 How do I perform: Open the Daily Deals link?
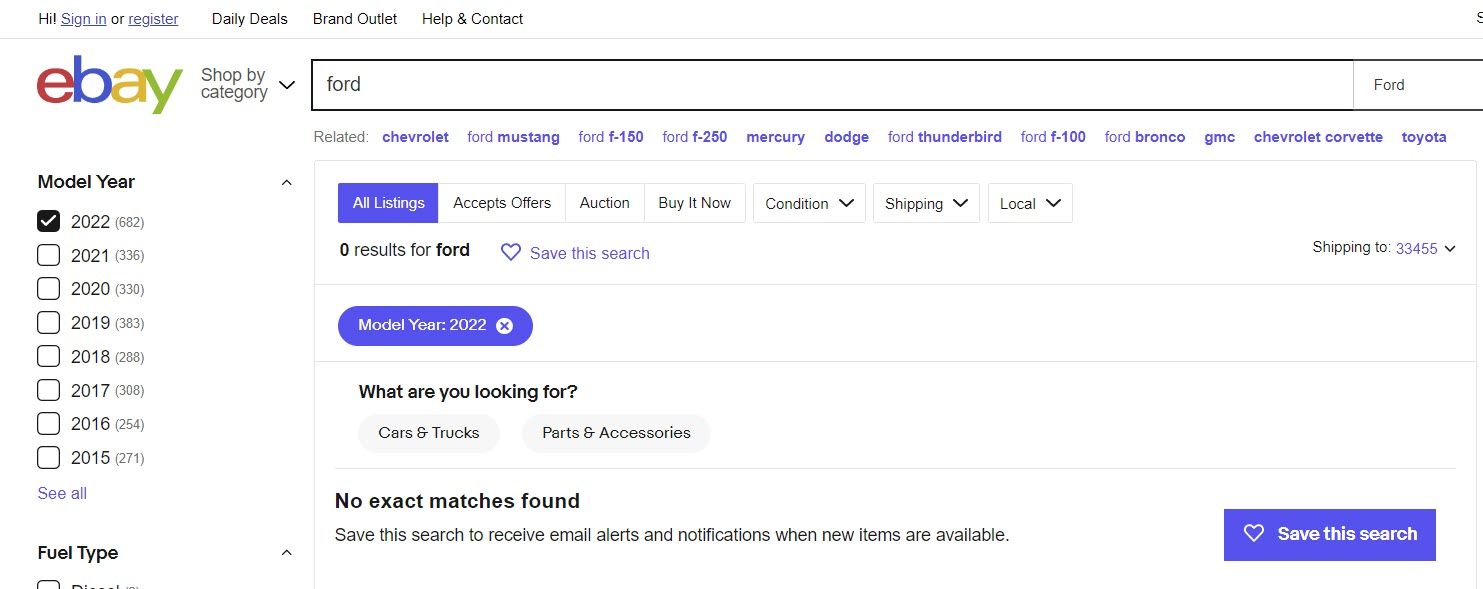tap(249, 19)
